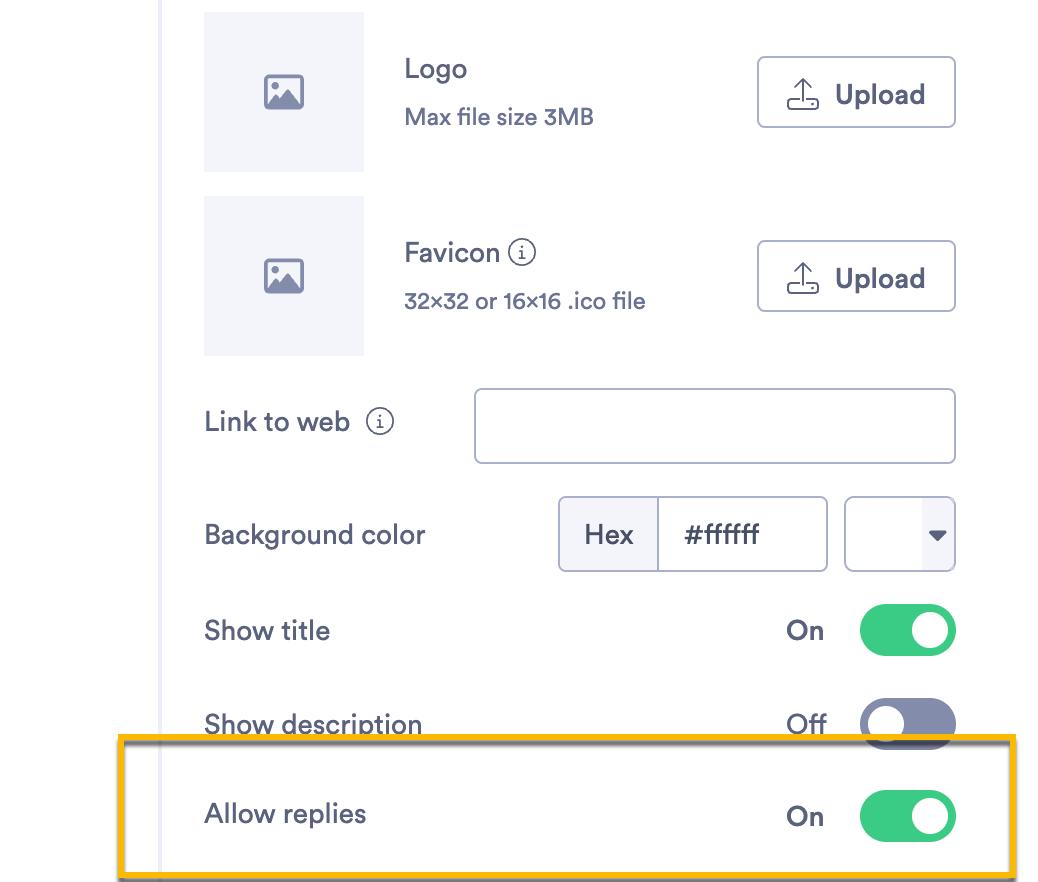Click the Favicon info icon
Viewport: 1038px width, 882px height.
[x=522, y=253]
